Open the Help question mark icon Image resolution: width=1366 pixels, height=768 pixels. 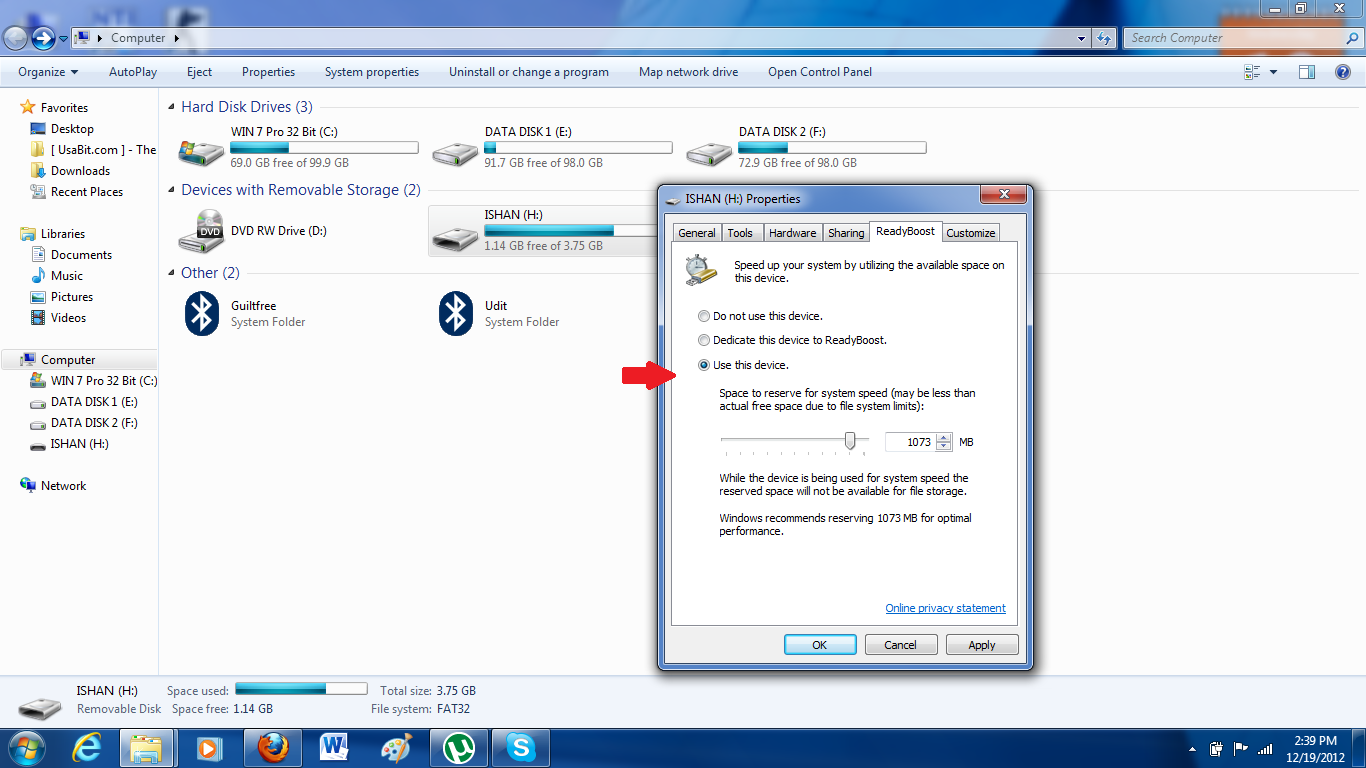1345,71
